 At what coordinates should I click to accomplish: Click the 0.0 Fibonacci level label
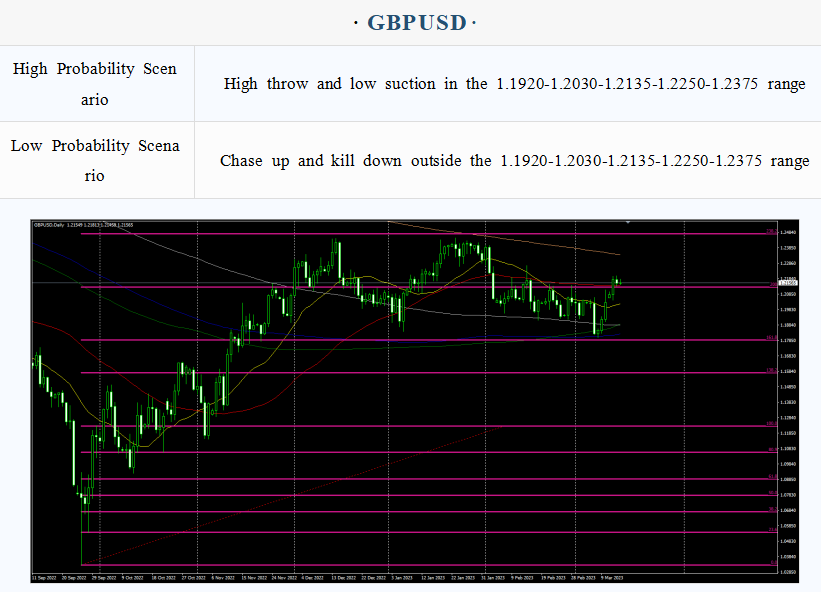pos(774,563)
